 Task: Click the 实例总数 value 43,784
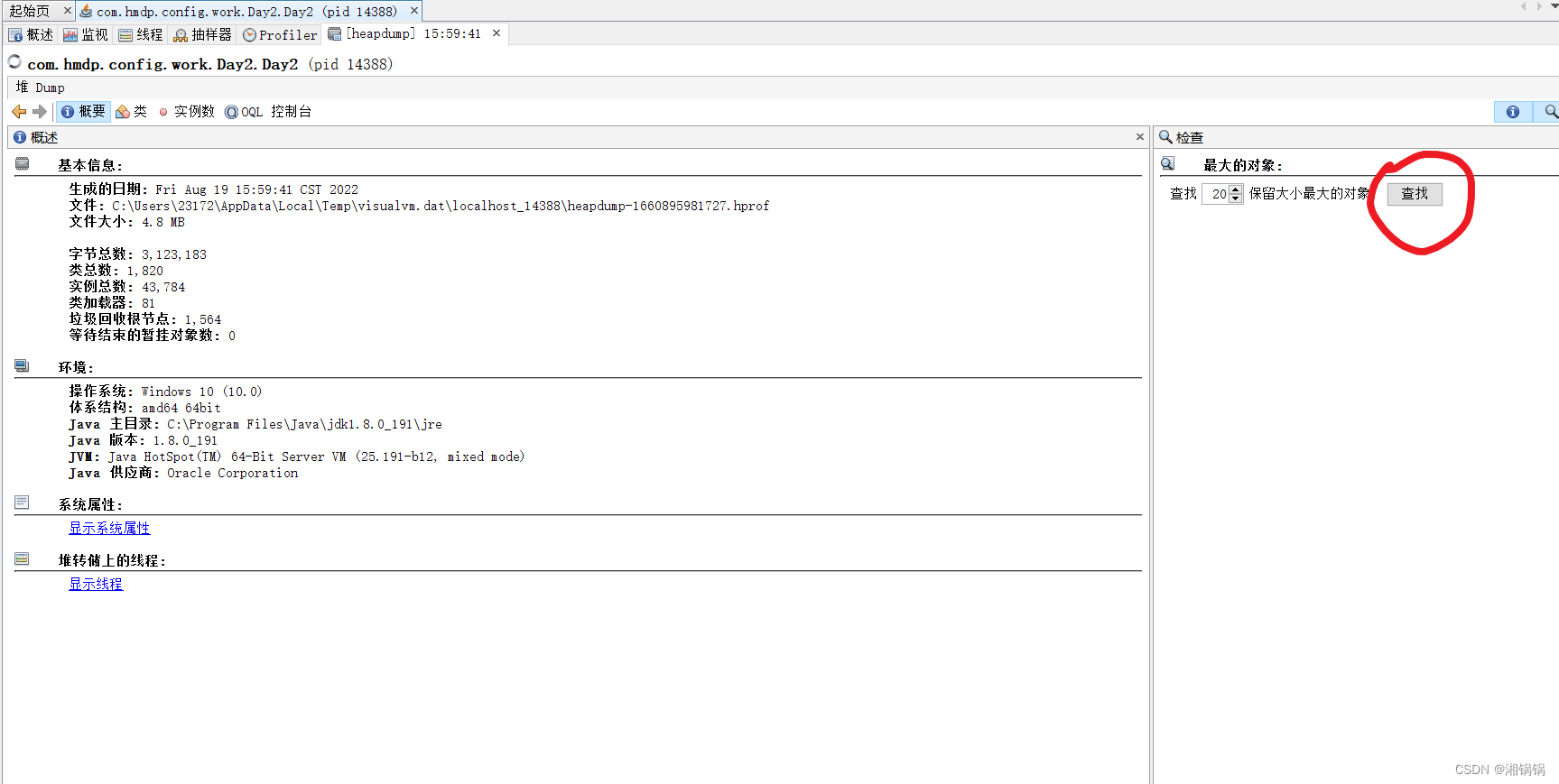[163, 288]
